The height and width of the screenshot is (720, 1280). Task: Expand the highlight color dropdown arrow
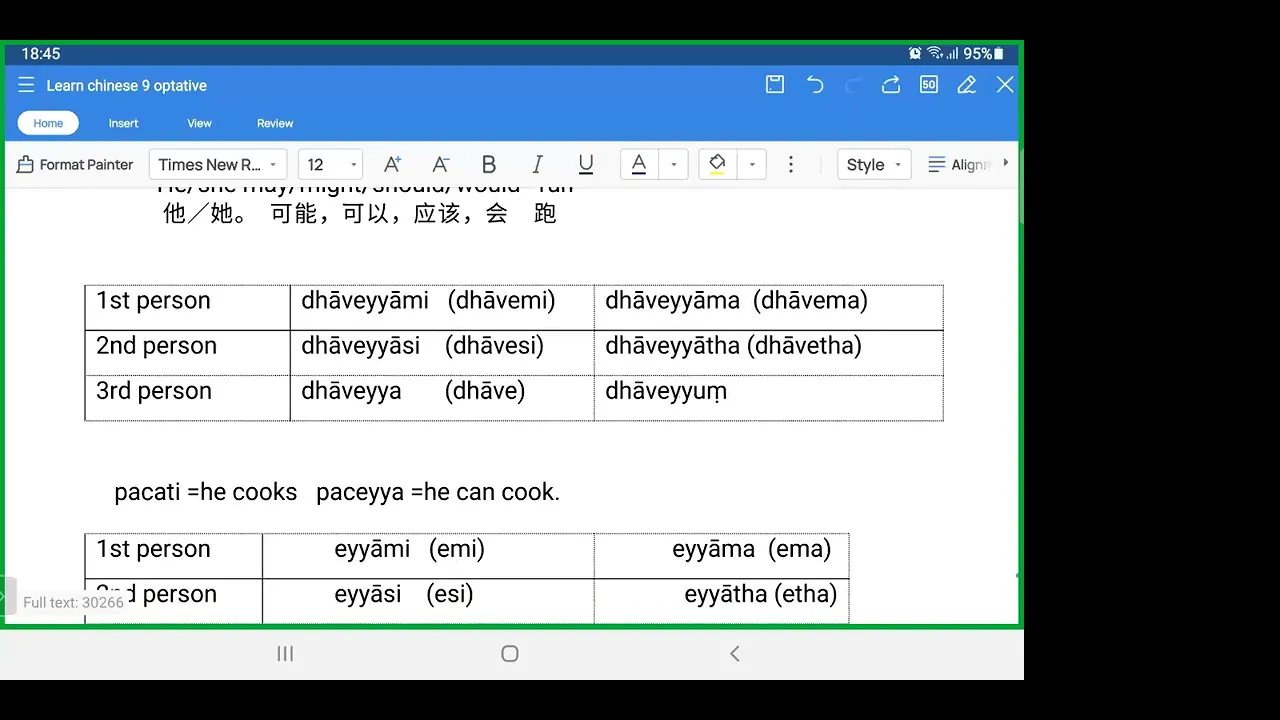(x=752, y=165)
